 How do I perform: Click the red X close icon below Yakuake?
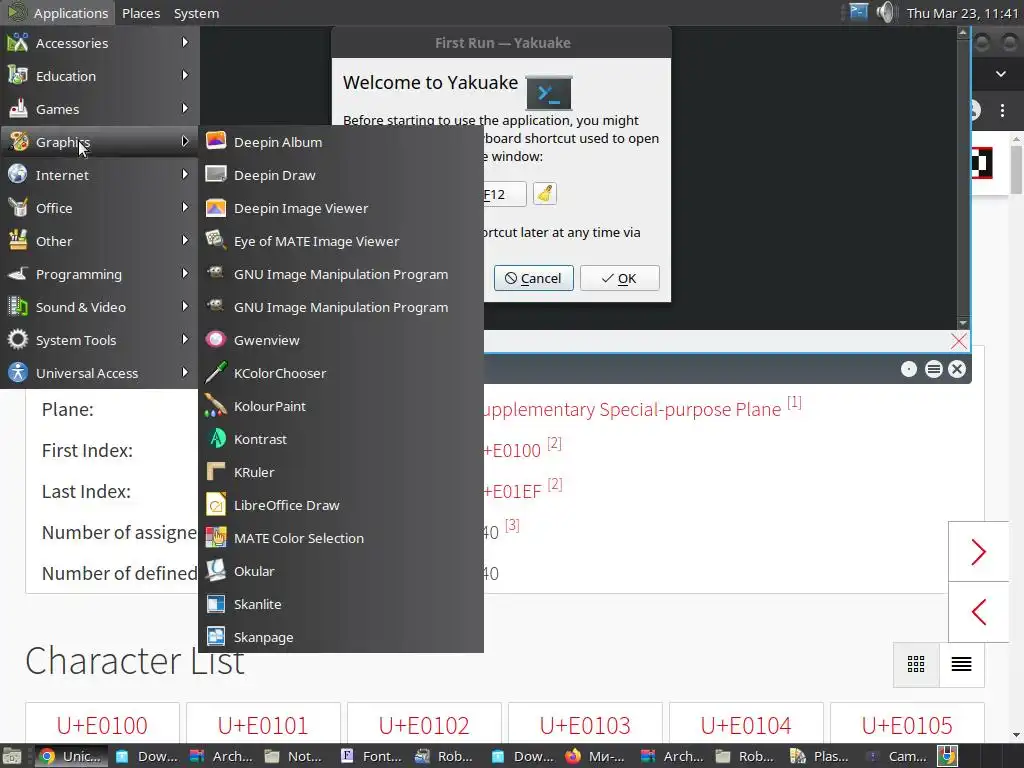coord(959,341)
